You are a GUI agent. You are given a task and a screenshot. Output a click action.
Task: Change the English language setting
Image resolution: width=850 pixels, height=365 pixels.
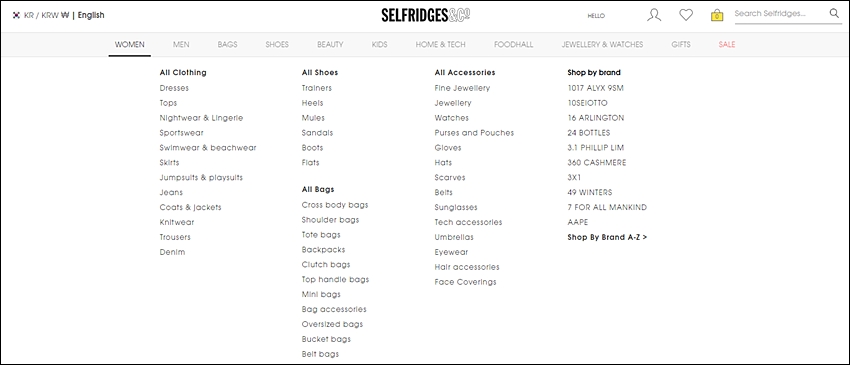click(91, 15)
